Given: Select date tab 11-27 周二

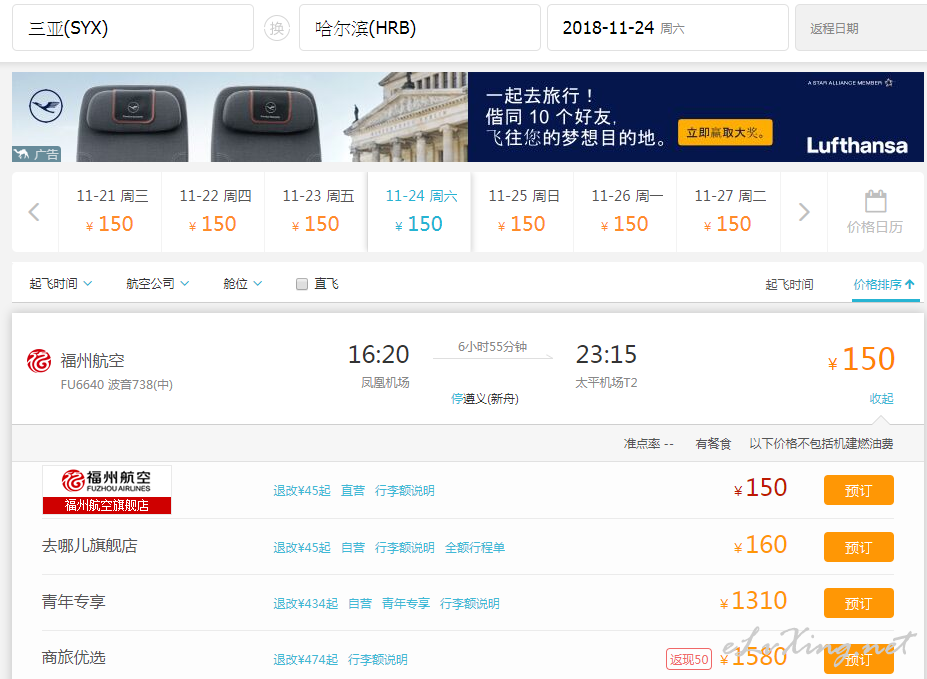Looking at the screenshot, I should 728,212.
